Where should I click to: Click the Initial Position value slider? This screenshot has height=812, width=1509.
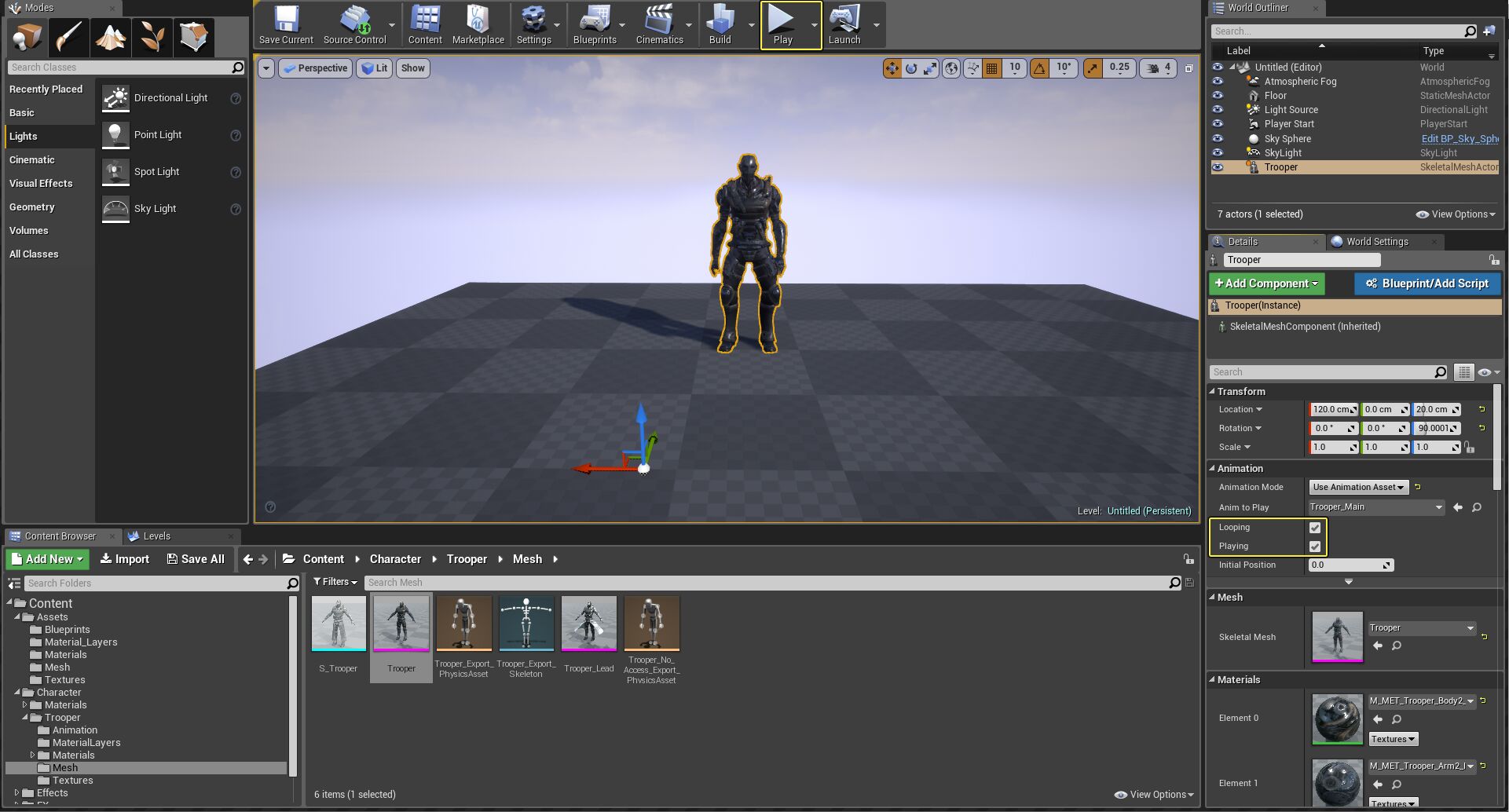click(1349, 565)
